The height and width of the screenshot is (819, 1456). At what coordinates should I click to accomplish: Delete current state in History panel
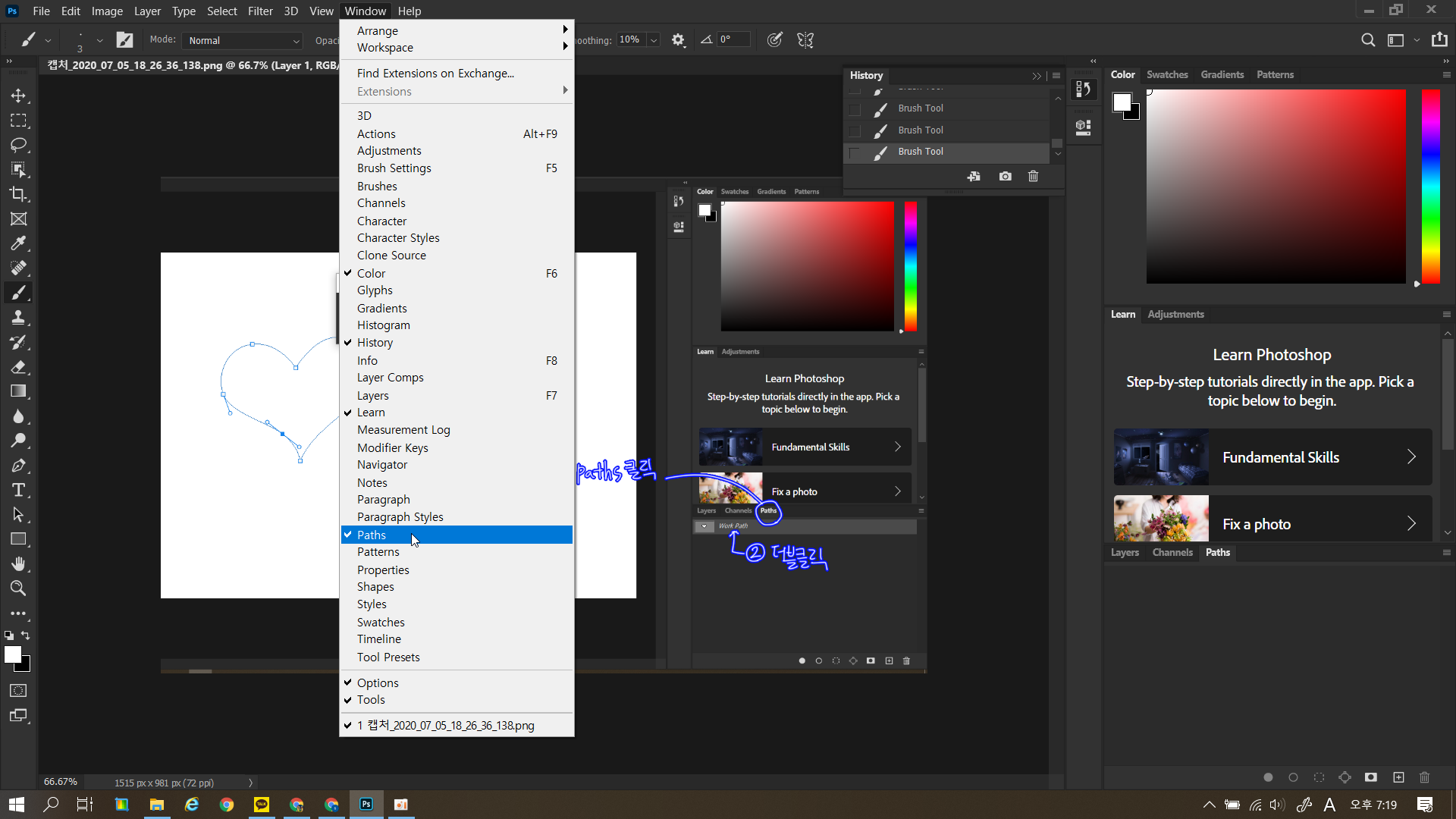click(x=1033, y=176)
